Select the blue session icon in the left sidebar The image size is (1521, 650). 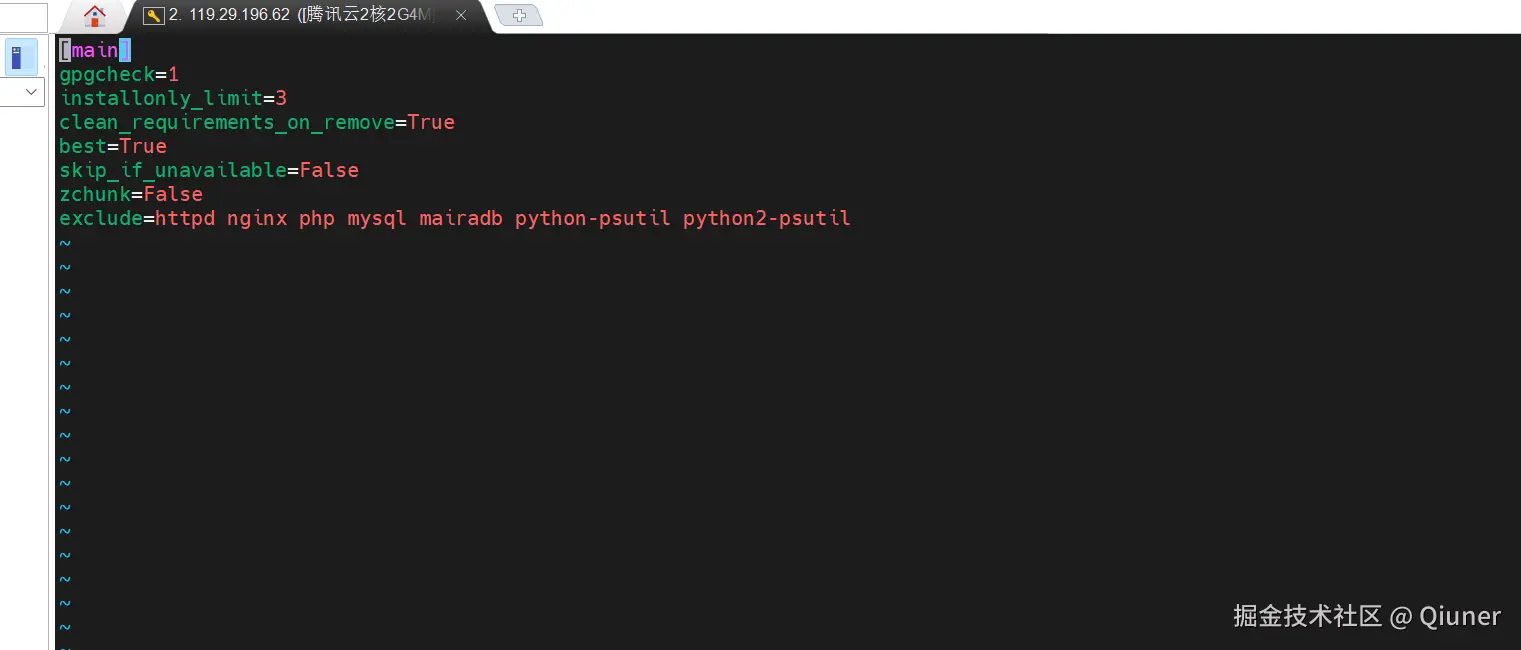pos(20,57)
